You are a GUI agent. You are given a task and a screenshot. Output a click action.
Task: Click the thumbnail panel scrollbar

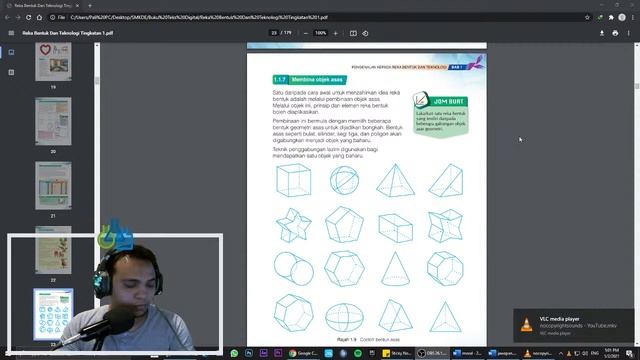97,80
